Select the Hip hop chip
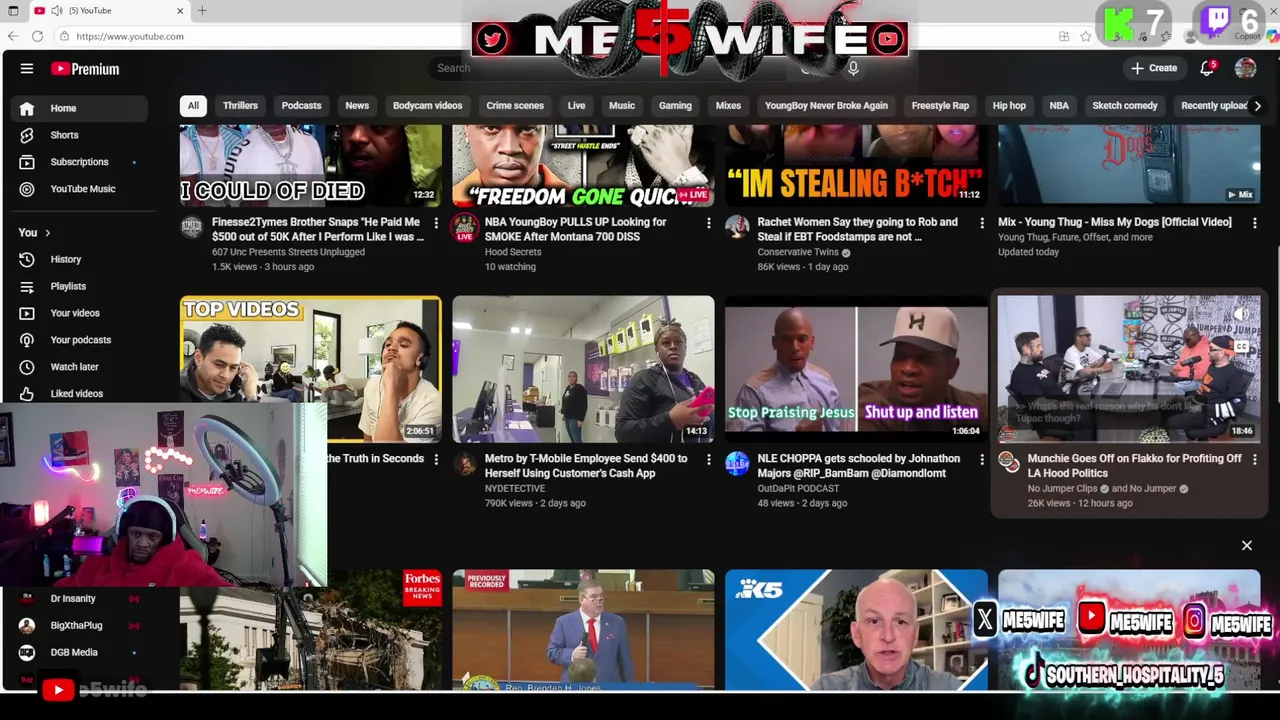This screenshot has height=720, width=1280. [1009, 105]
